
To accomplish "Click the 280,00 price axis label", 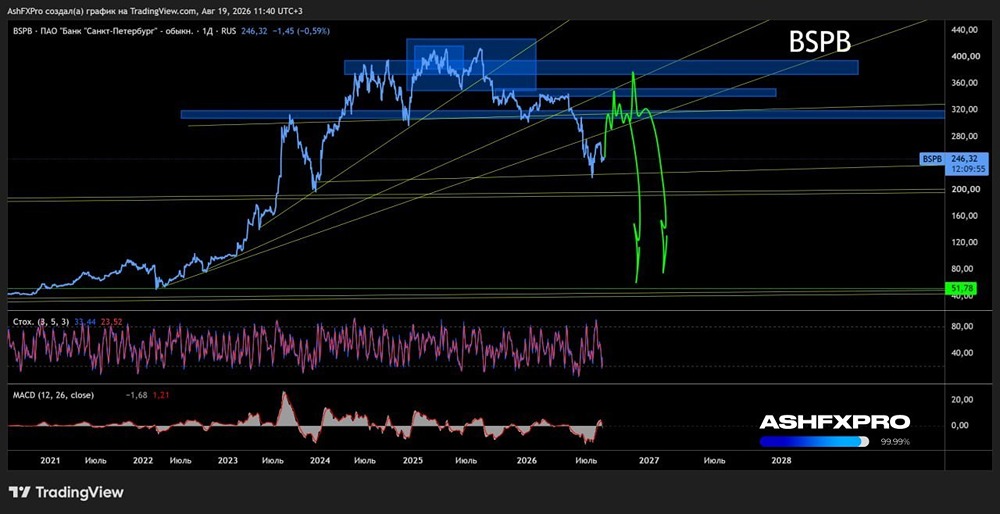I will click(962, 136).
